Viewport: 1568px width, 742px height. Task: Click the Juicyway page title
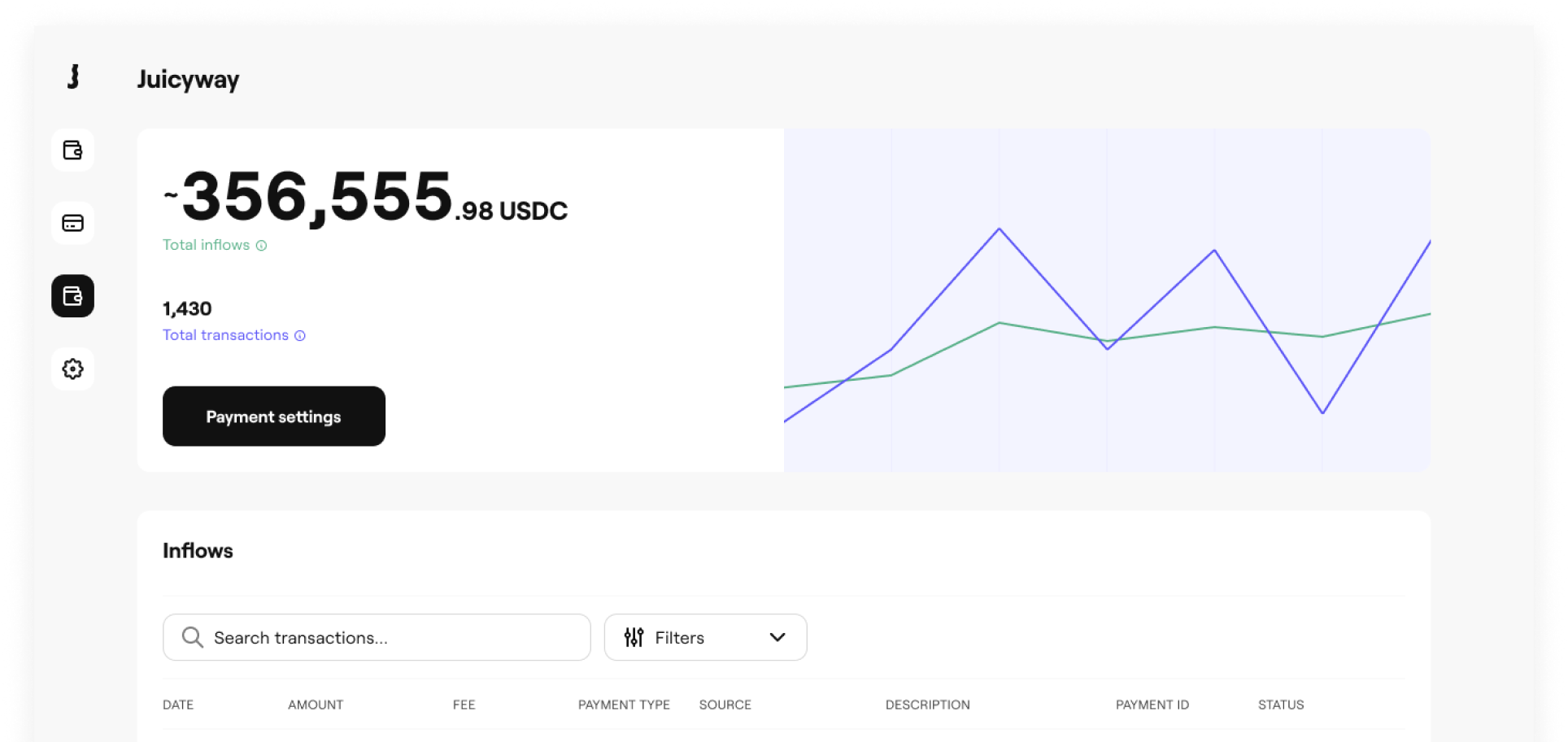pyautogui.click(x=188, y=79)
